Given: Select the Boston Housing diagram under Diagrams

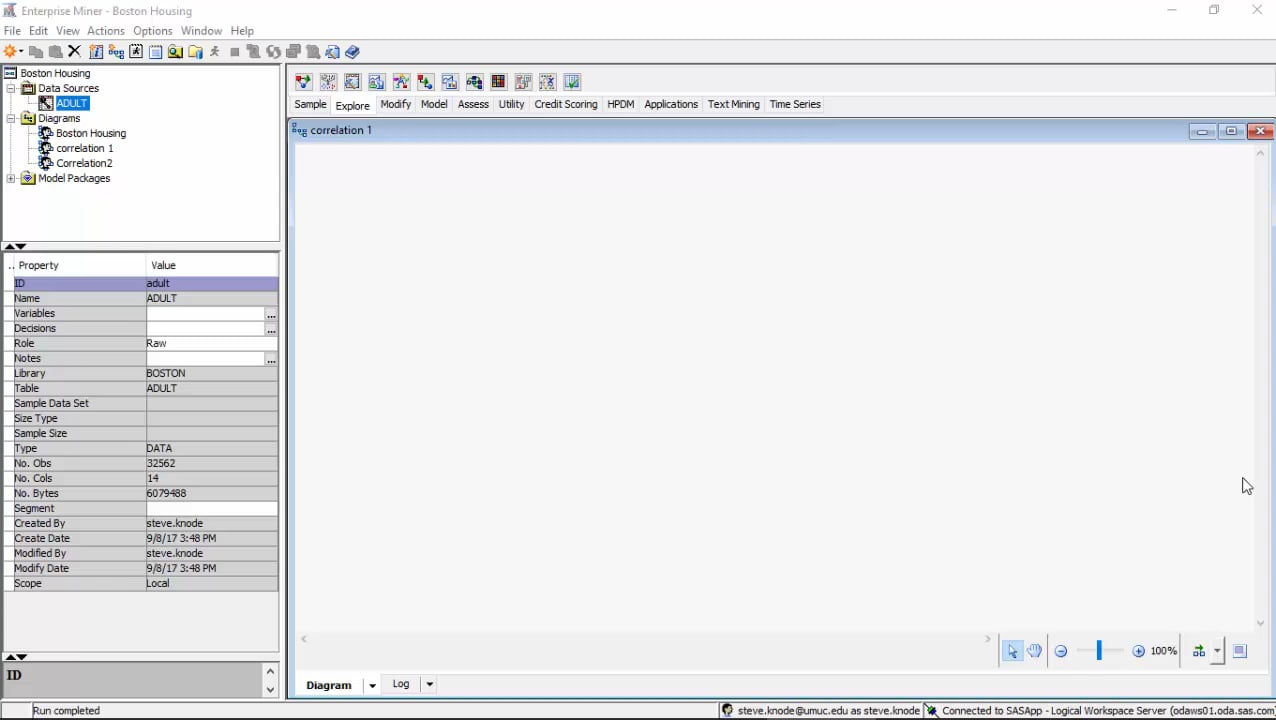Looking at the screenshot, I should (x=91, y=133).
